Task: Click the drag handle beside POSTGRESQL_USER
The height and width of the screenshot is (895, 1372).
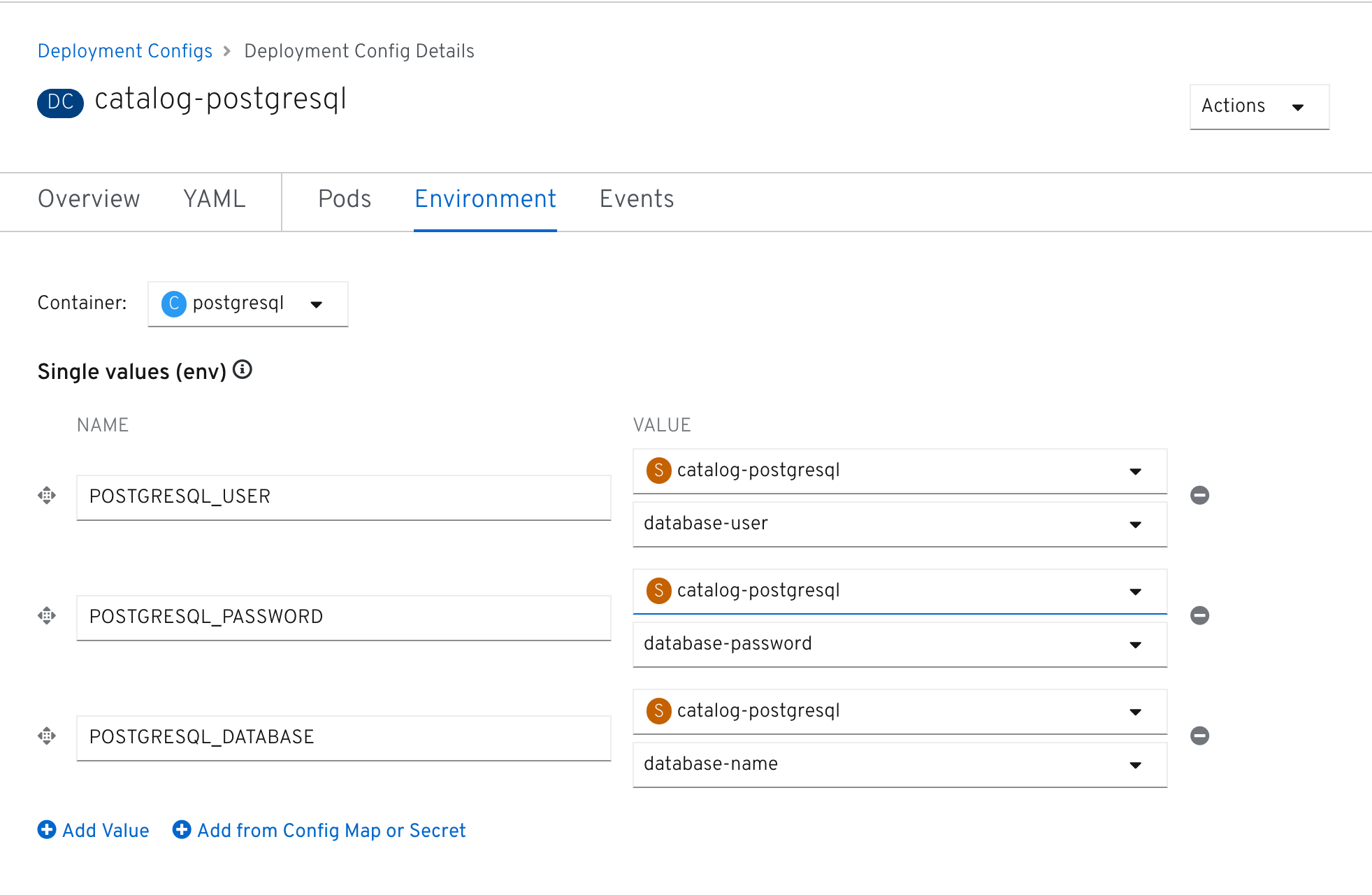Action: 47,496
